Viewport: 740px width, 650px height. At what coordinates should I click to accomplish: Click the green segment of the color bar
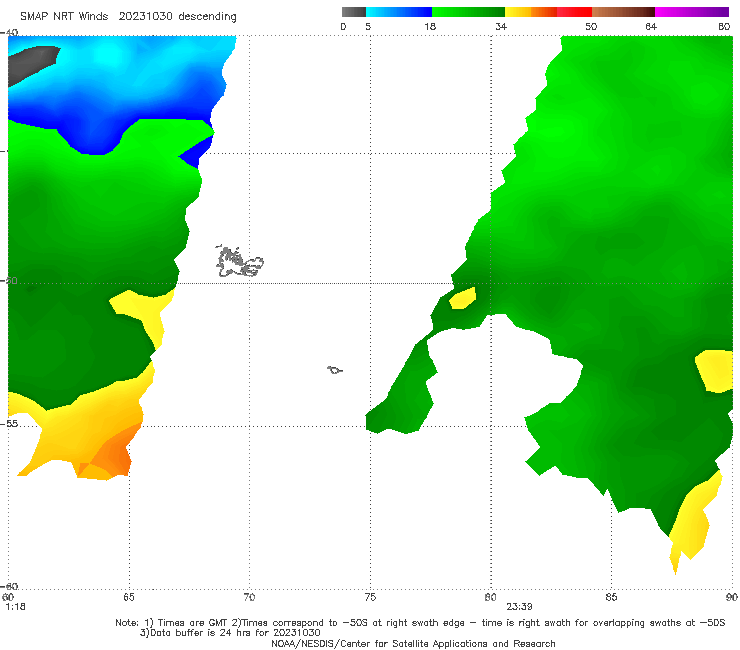[x=468, y=12]
